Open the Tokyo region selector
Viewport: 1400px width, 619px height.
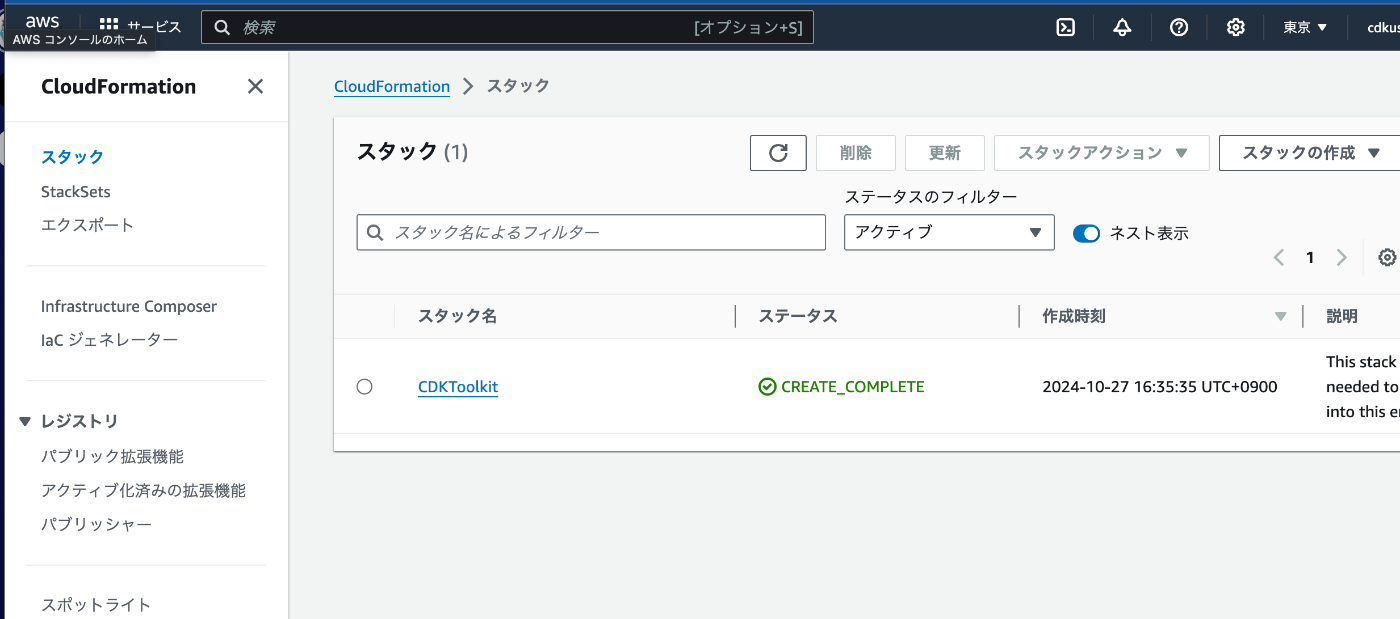click(1305, 27)
